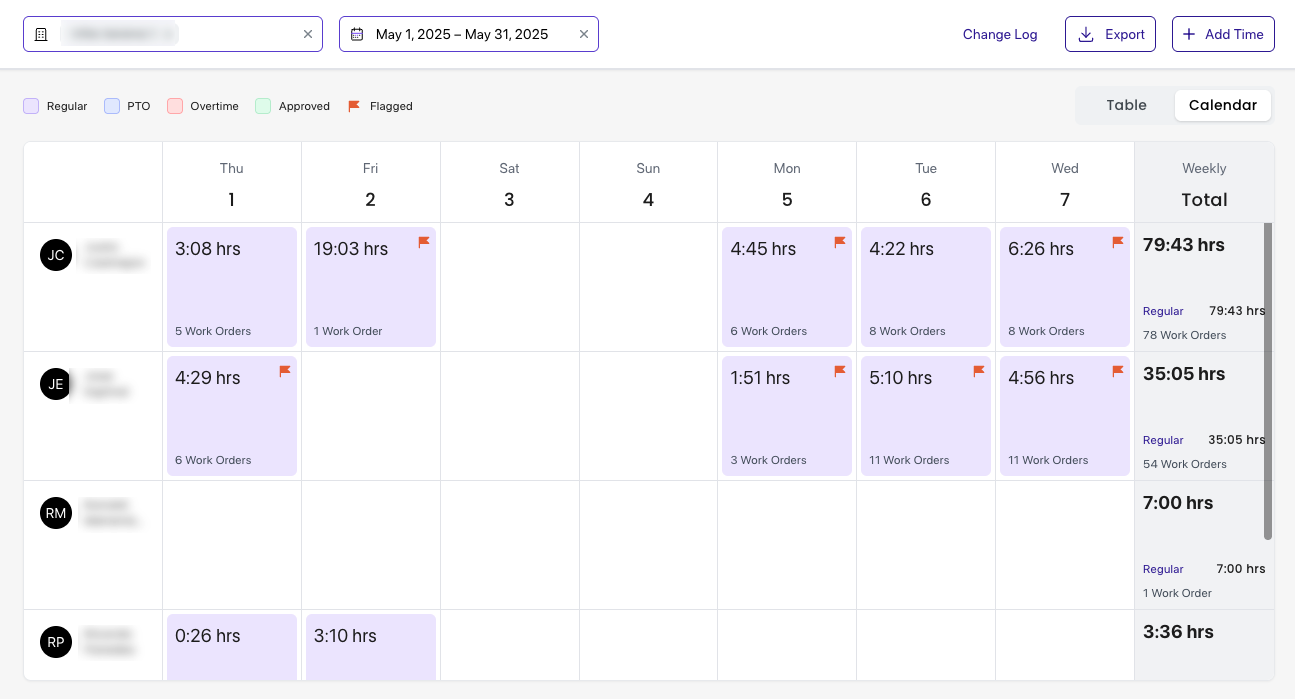Click the Regular link in the 35:05 hrs total
The height and width of the screenshot is (699, 1295).
point(1163,440)
